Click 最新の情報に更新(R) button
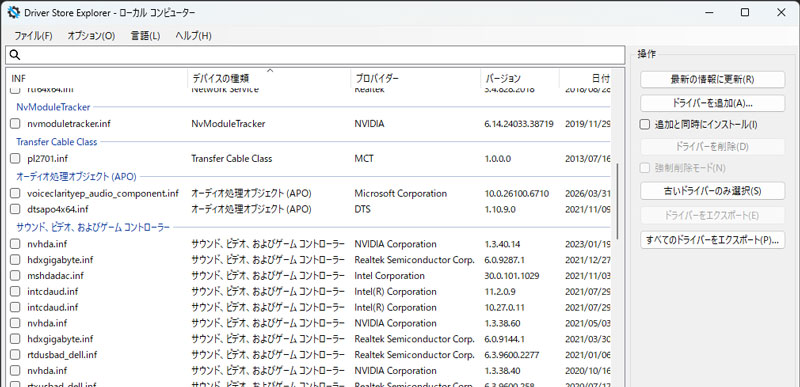The width and height of the screenshot is (800, 387). point(712,80)
